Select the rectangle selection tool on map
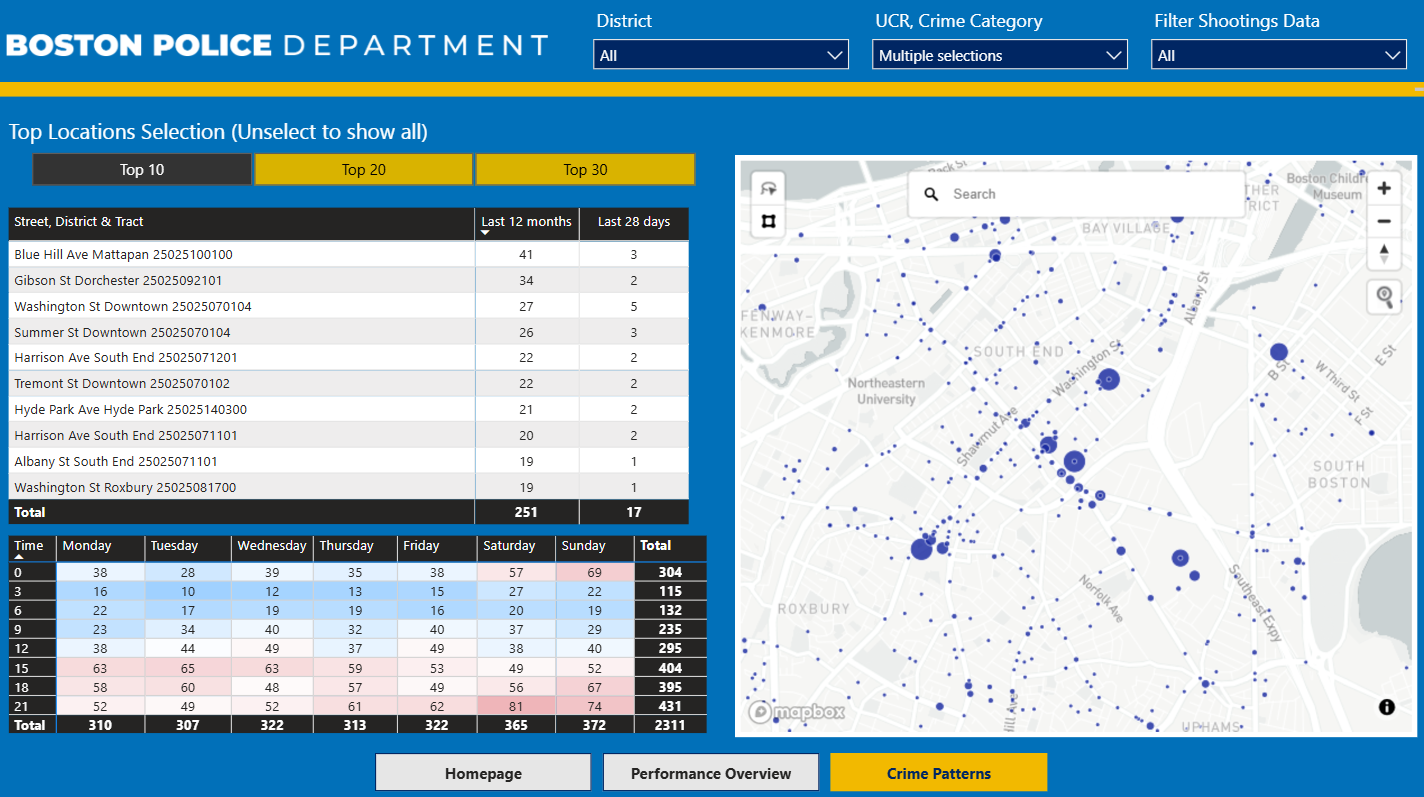The width and height of the screenshot is (1424, 797). (x=768, y=221)
